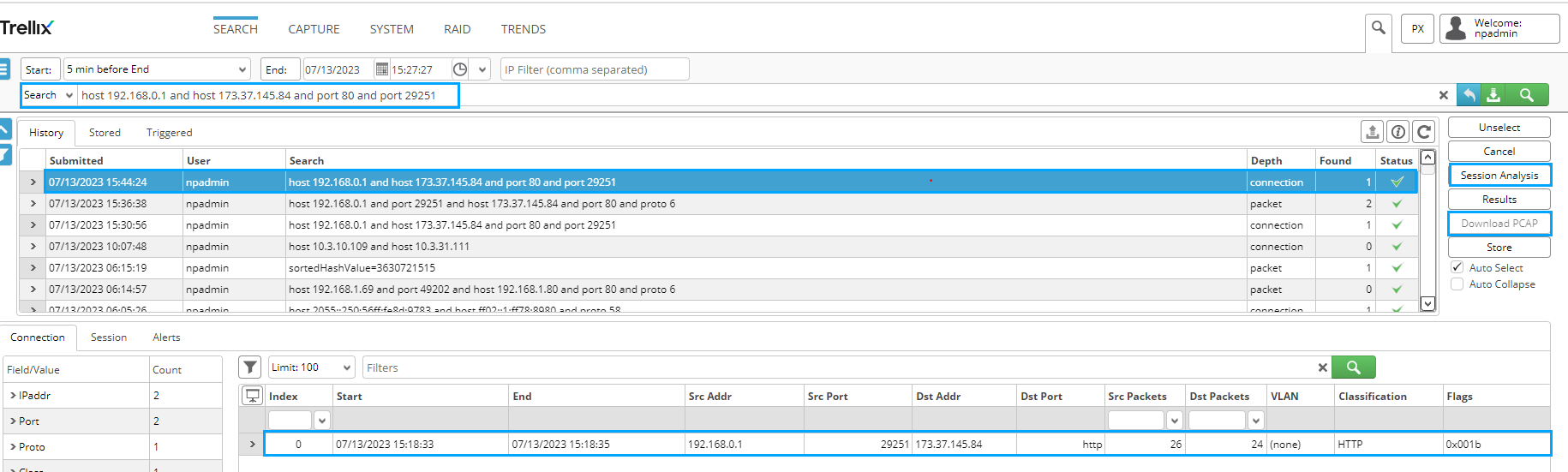Open the Limit: 100 dropdown
This screenshot has width=1568, height=472.
coord(311,367)
